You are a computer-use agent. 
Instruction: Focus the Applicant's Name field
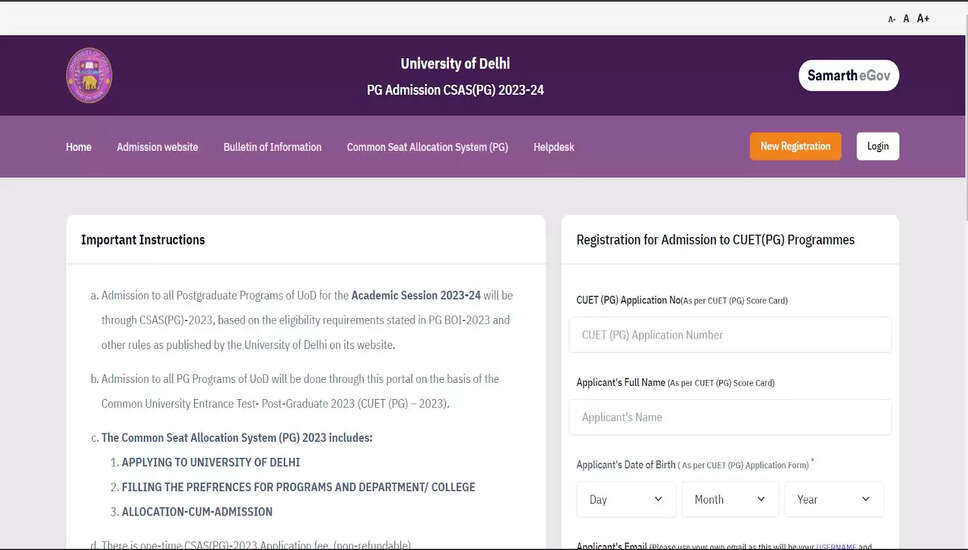point(729,417)
